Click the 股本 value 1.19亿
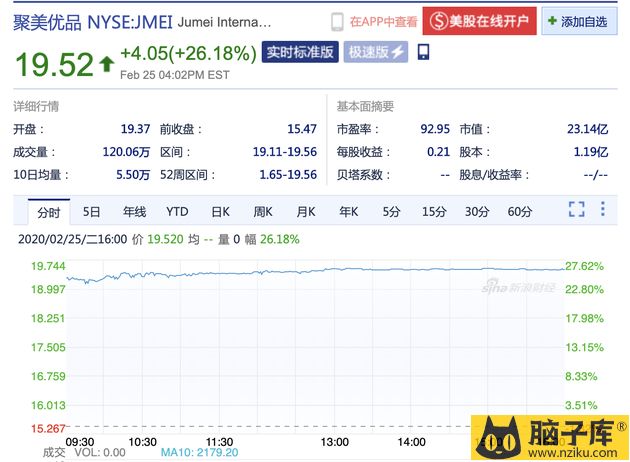 coord(591,152)
